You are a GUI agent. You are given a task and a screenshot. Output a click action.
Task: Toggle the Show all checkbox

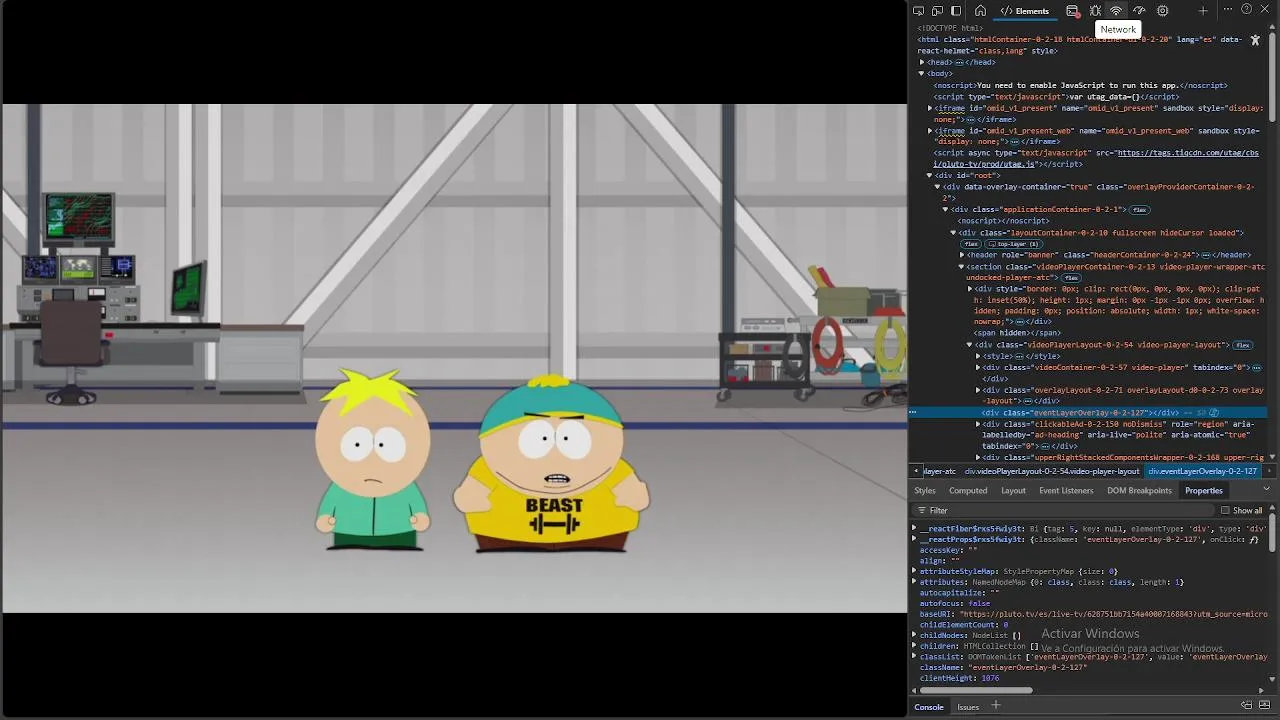pyautogui.click(x=1225, y=510)
